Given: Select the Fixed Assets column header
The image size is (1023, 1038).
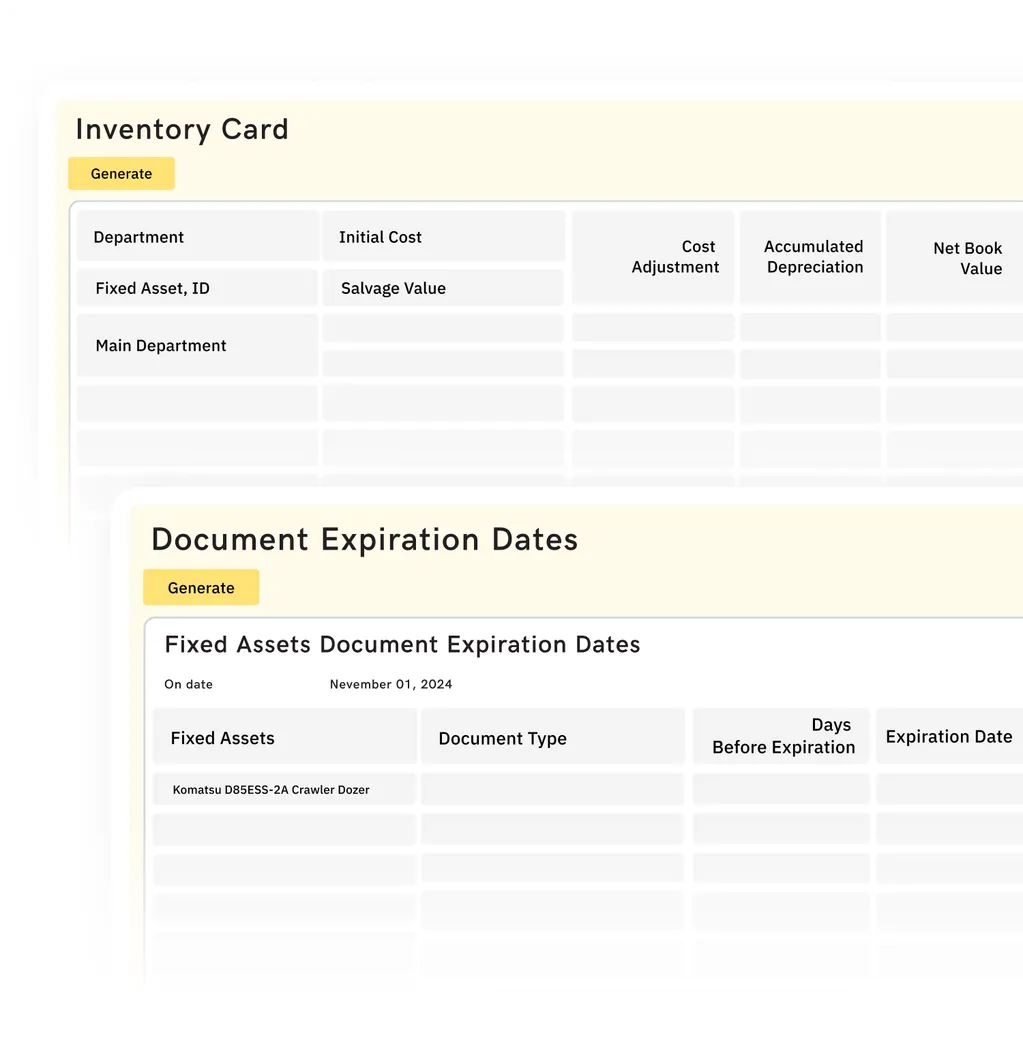Looking at the screenshot, I should (x=285, y=736).
